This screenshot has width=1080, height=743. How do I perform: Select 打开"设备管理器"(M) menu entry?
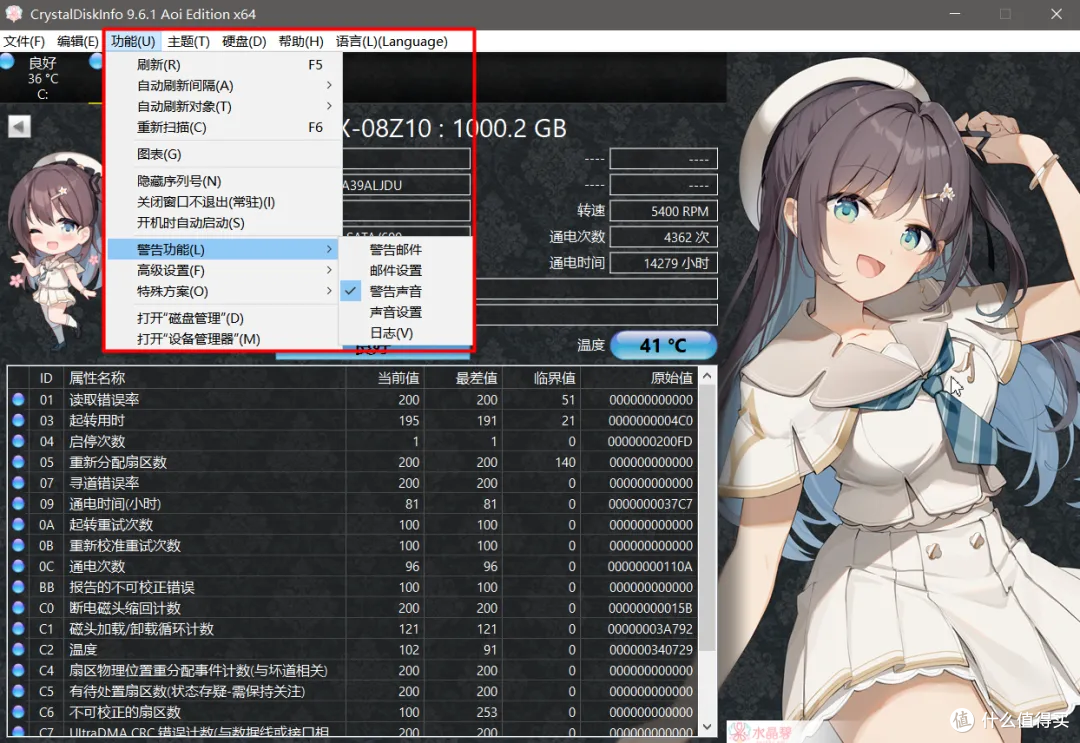coord(225,339)
